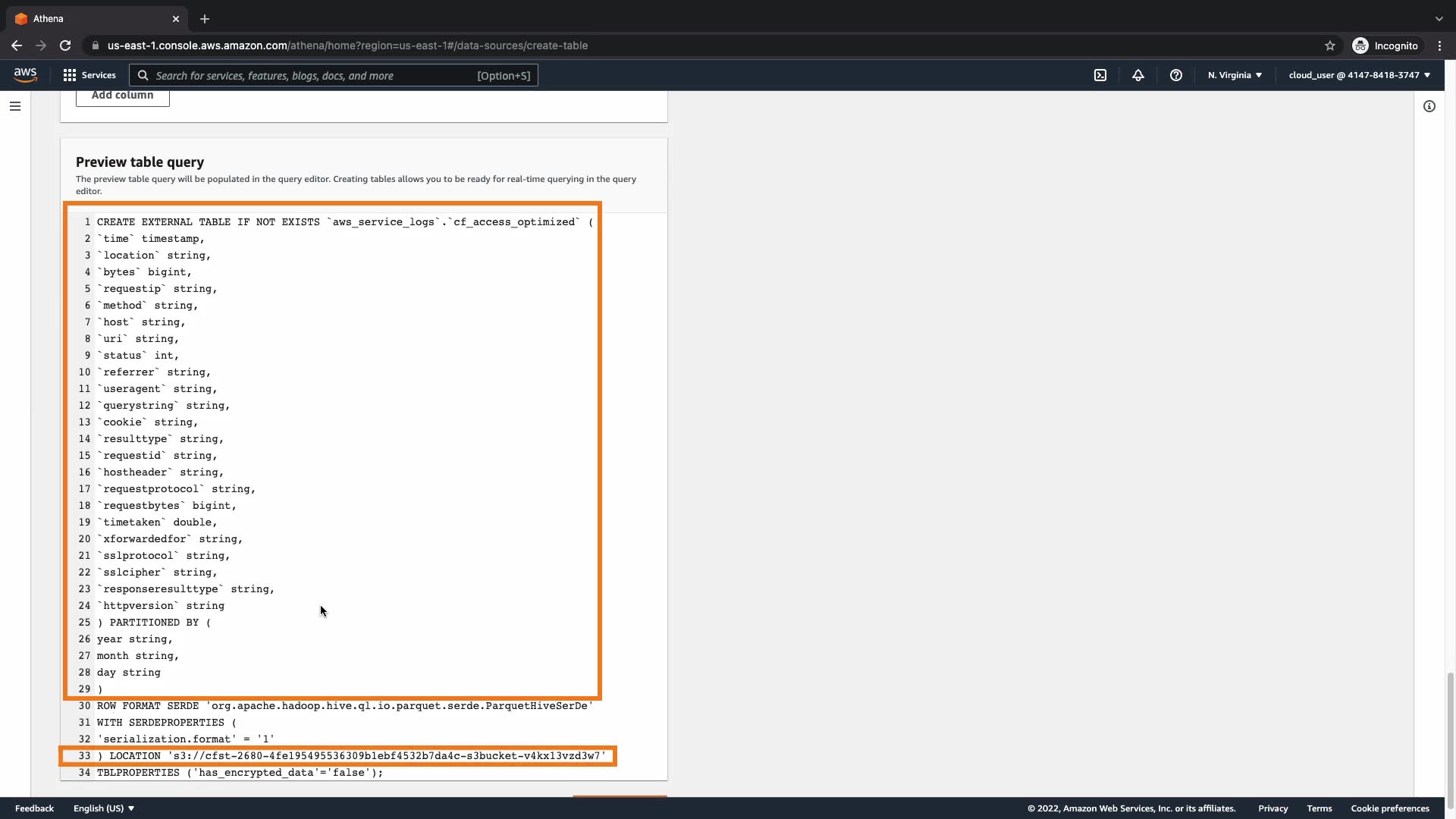Expand the cloud_user account dropdown
The width and height of the screenshot is (1456, 819).
pos(1359,75)
